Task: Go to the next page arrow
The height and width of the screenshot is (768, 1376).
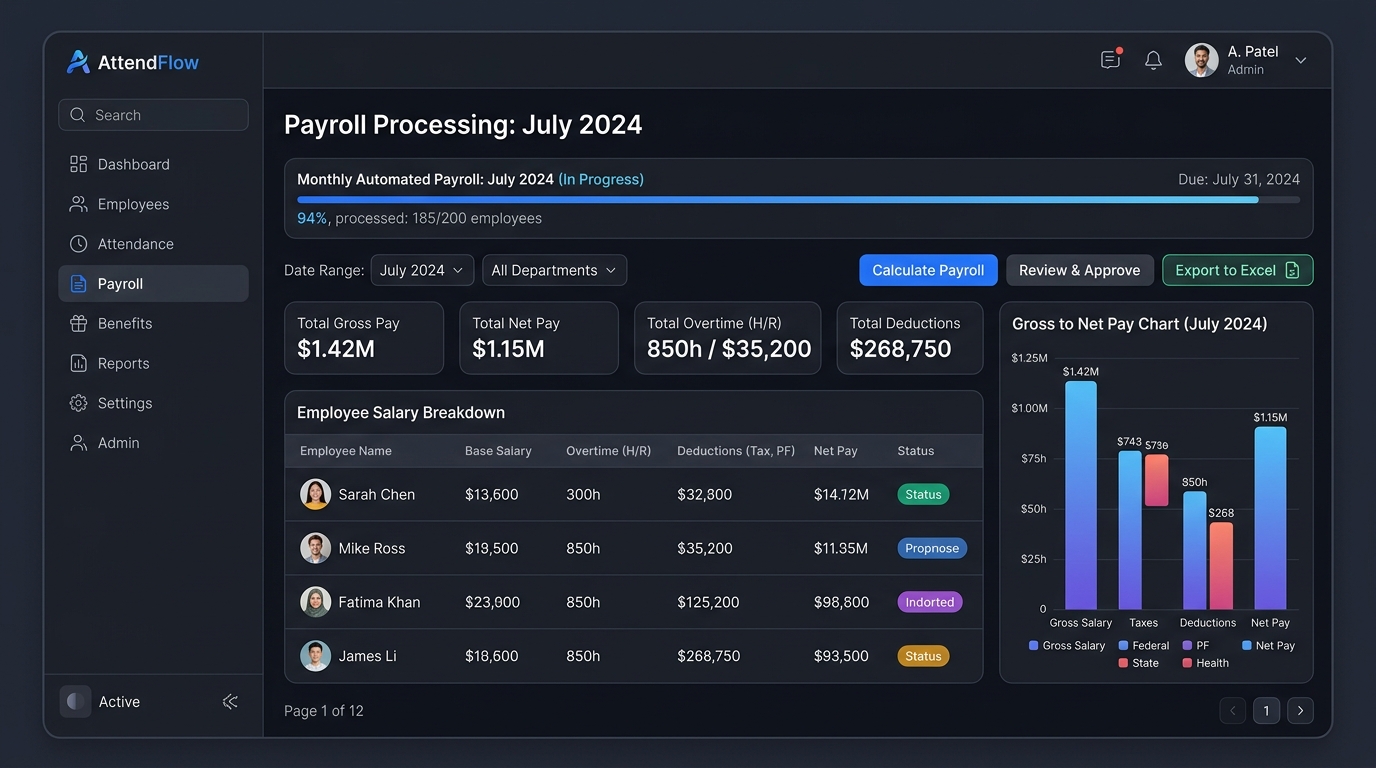Action: (1300, 711)
